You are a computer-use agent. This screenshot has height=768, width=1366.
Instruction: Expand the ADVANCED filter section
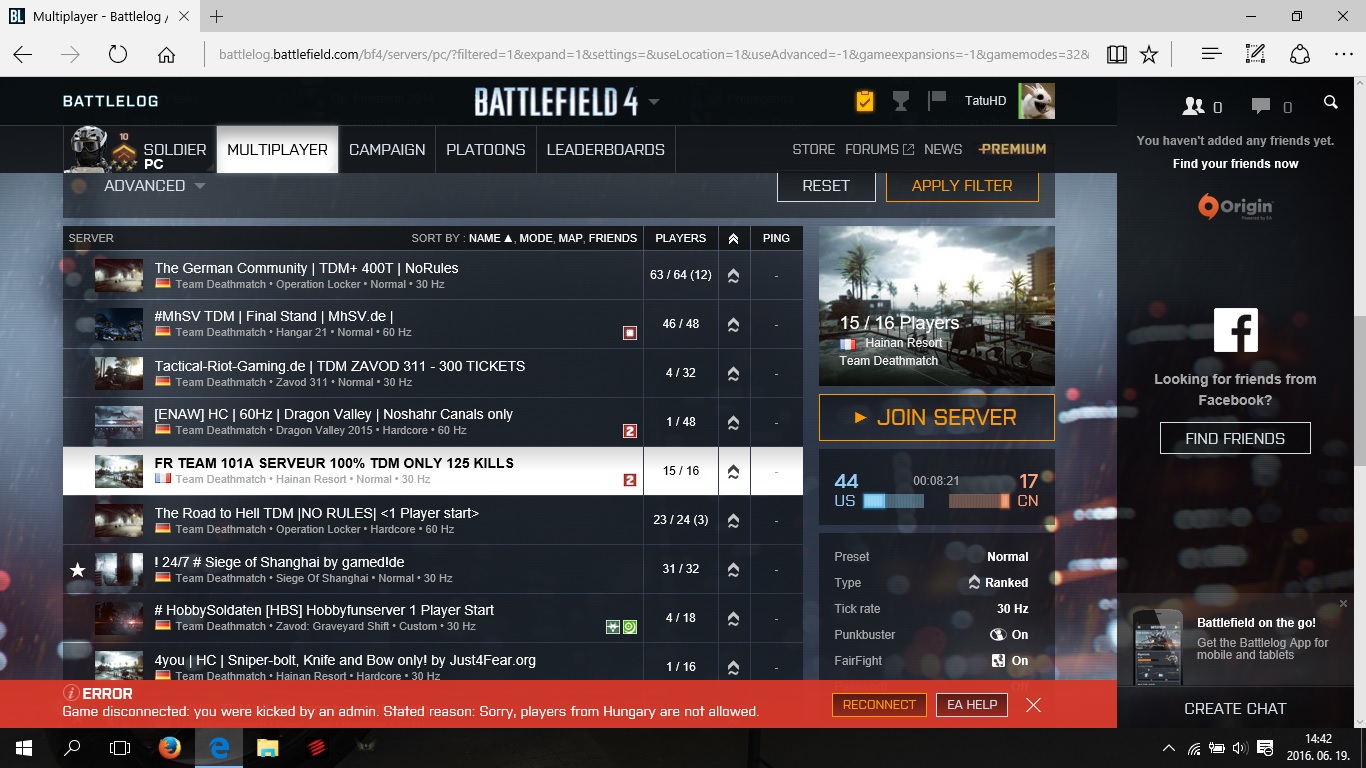pyautogui.click(x=154, y=186)
